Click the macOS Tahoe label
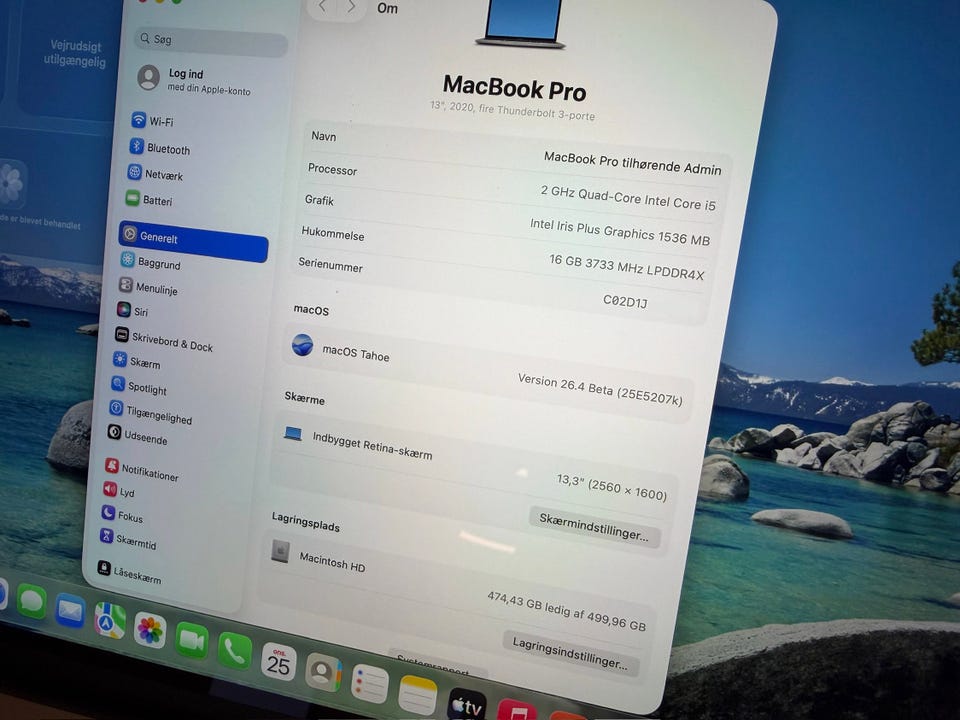Viewport: 960px width, 720px height. (x=356, y=353)
